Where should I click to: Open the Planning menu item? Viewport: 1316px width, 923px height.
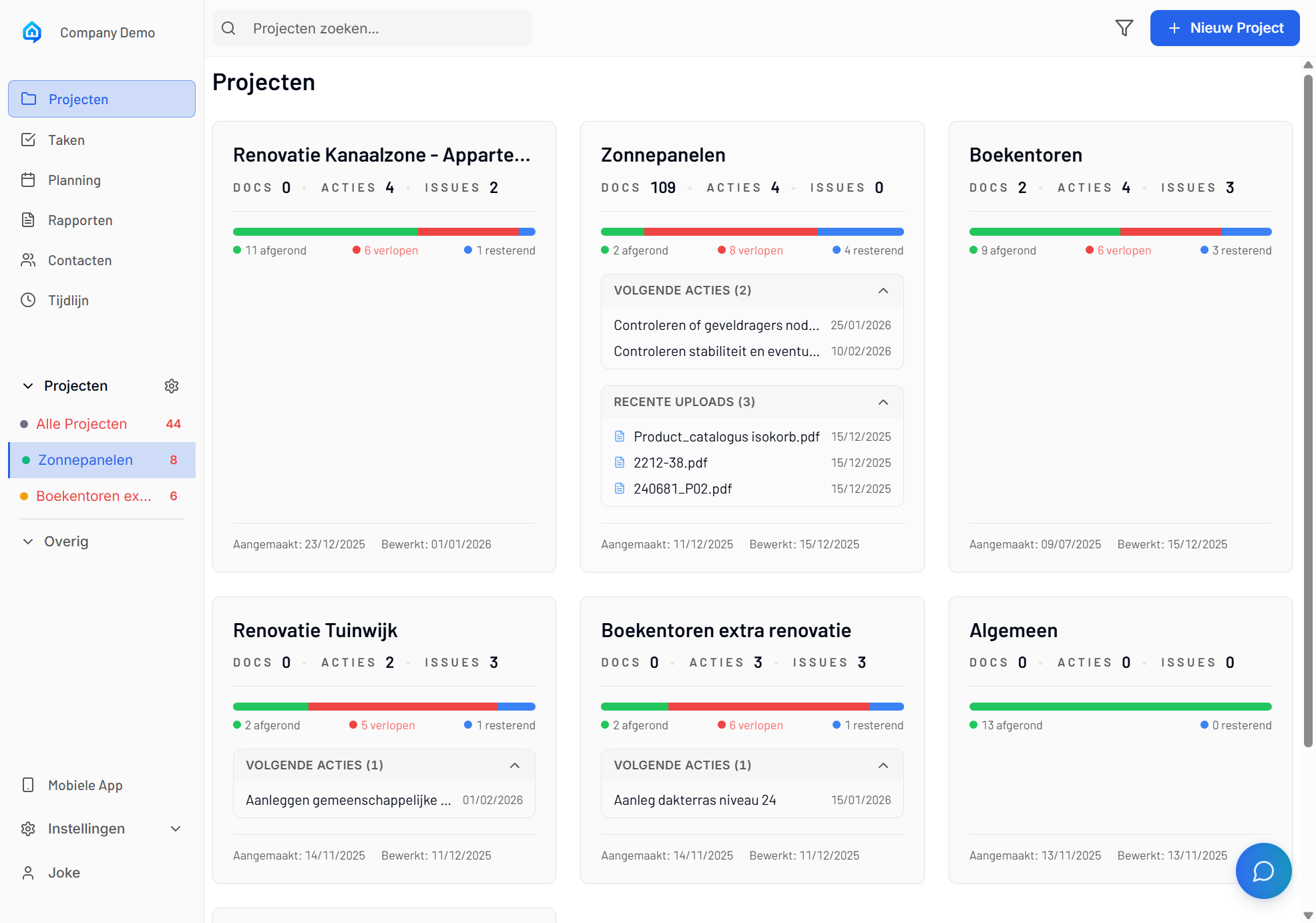point(74,180)
